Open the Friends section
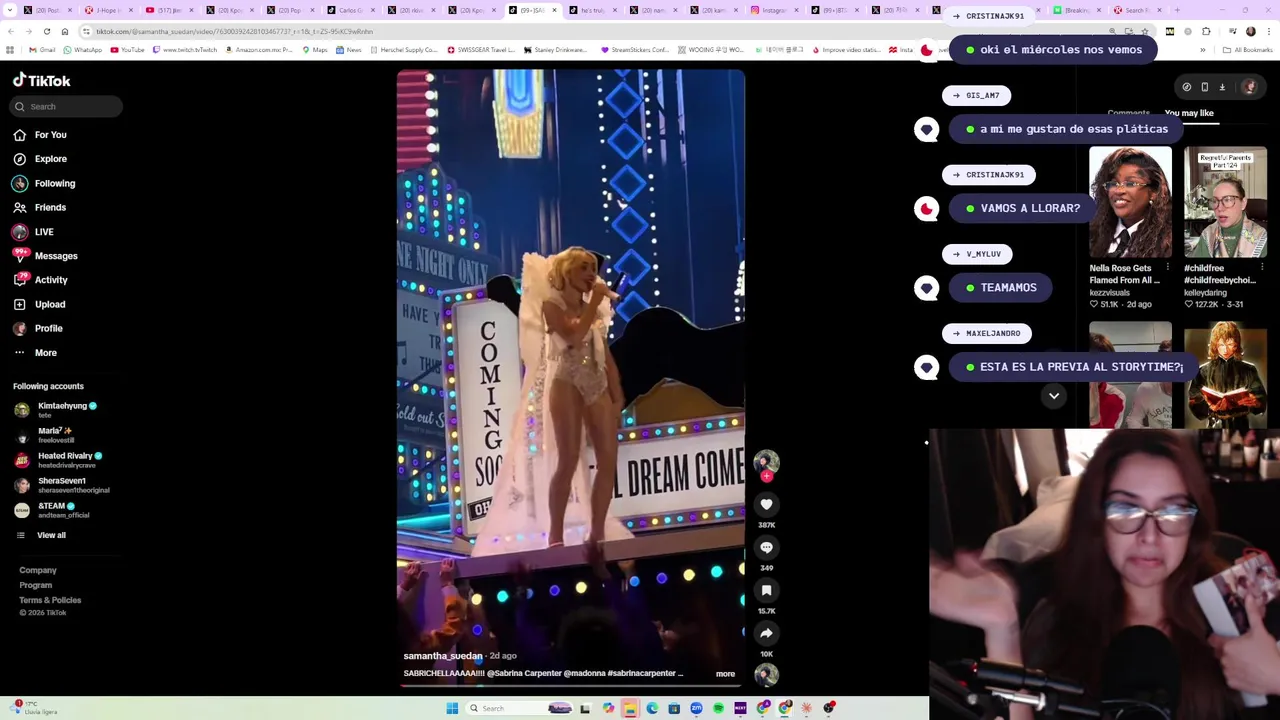 (x=40, y=207)
